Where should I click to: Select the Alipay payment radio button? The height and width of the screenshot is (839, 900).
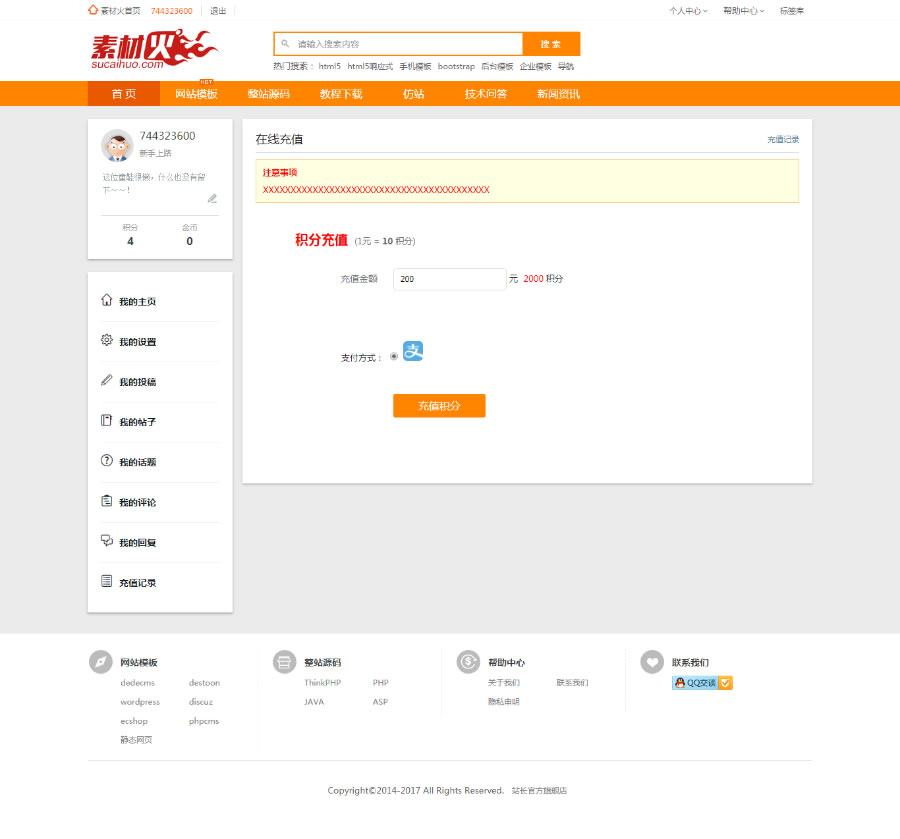tap(394, 356)
